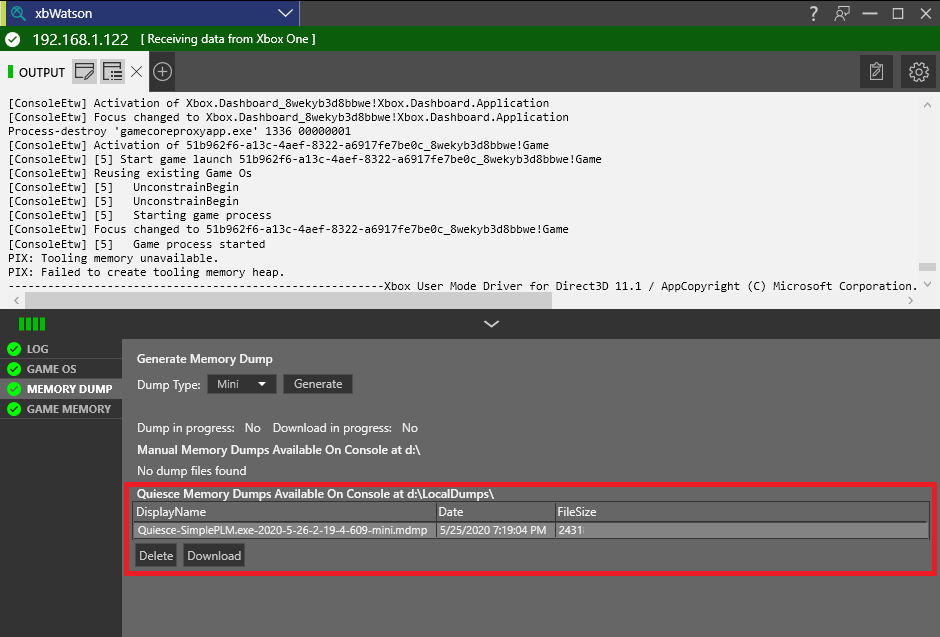
Task: Open the Dump Type Mini dropdown
Action: [x=242, y=384]
